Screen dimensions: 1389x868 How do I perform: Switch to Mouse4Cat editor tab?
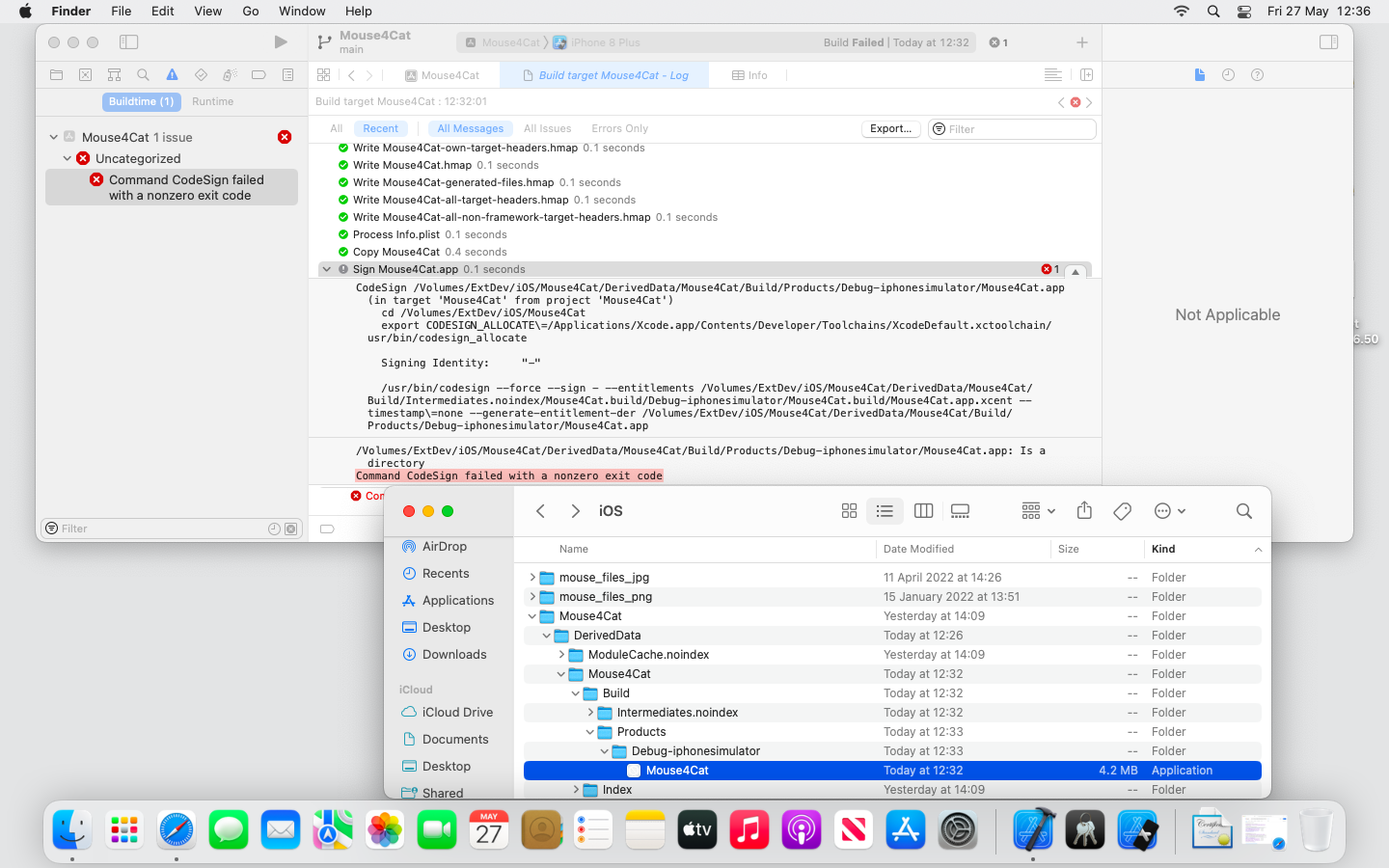pos(443,75)
